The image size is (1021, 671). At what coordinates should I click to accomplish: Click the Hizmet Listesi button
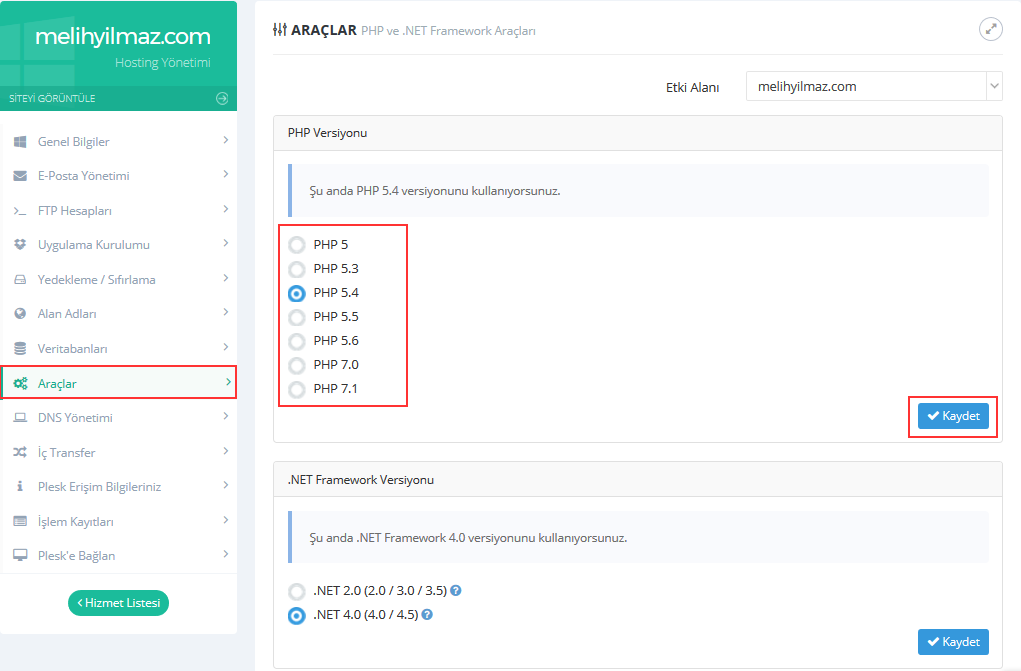(118, 603)
